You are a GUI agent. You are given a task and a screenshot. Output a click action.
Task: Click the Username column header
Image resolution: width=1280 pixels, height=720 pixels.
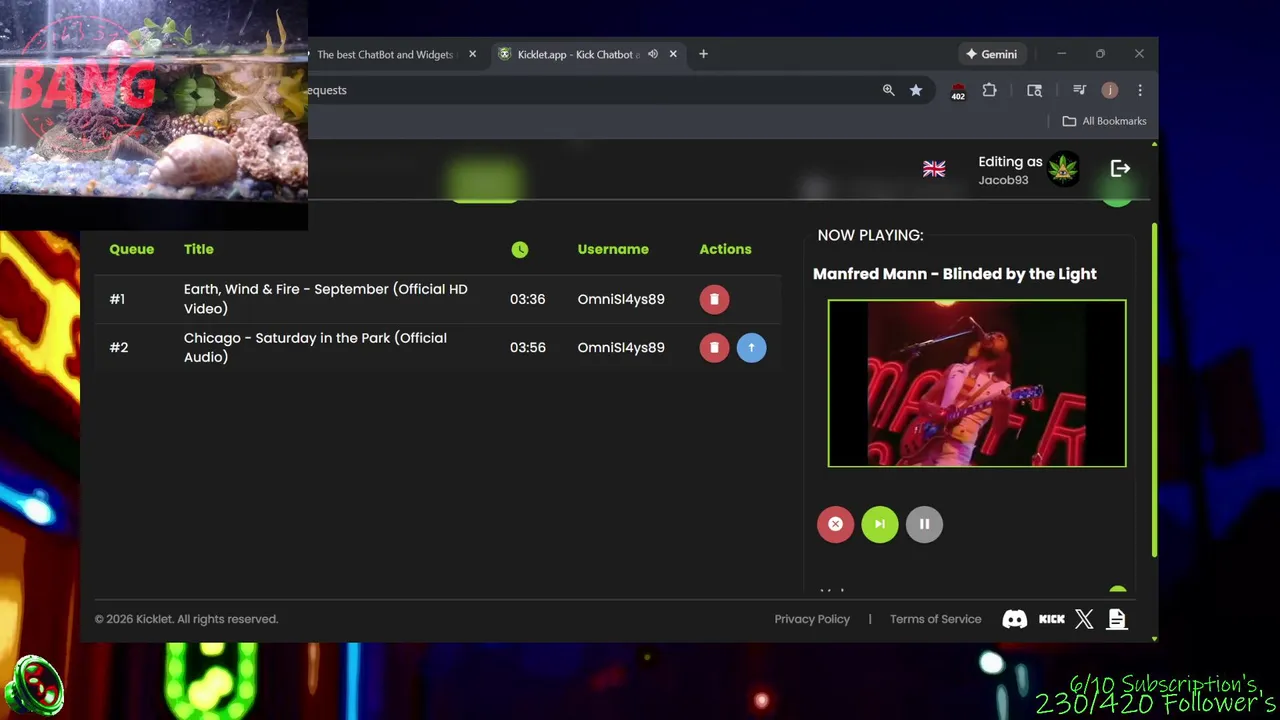pos(613,249)
